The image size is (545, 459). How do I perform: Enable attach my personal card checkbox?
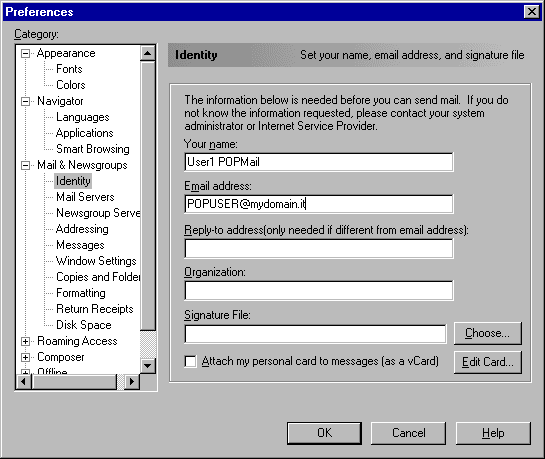(x=190, y=361)
